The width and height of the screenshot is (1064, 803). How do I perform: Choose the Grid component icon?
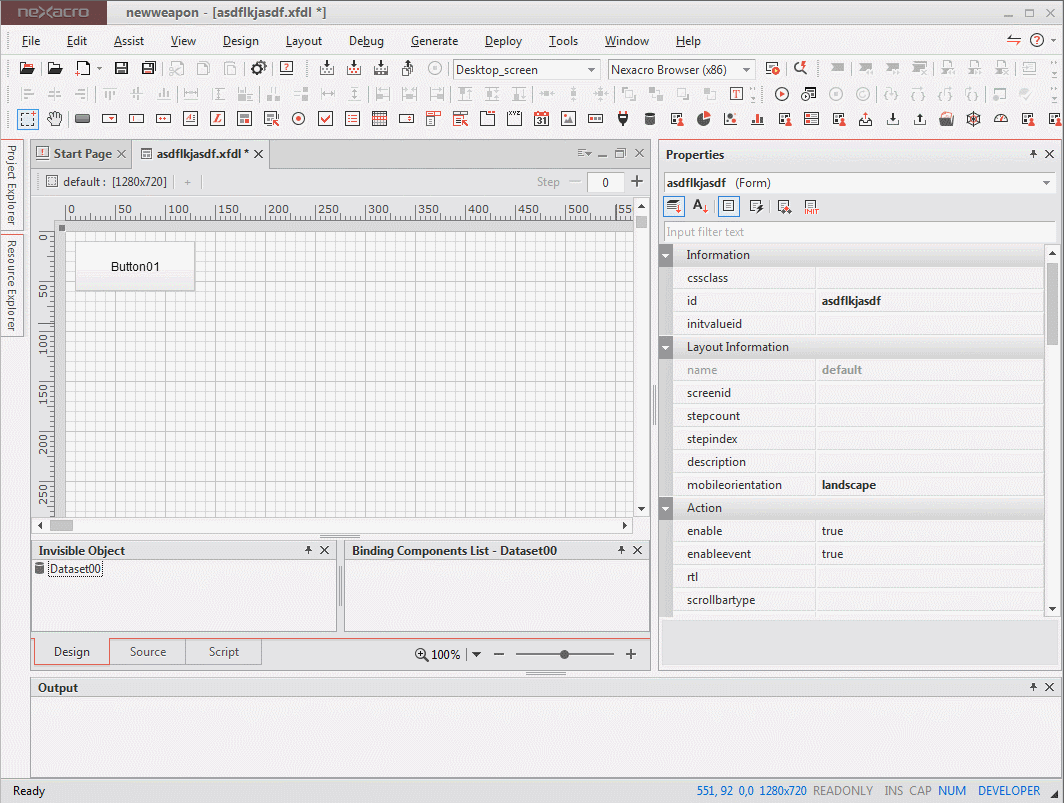tap(379, 119)
